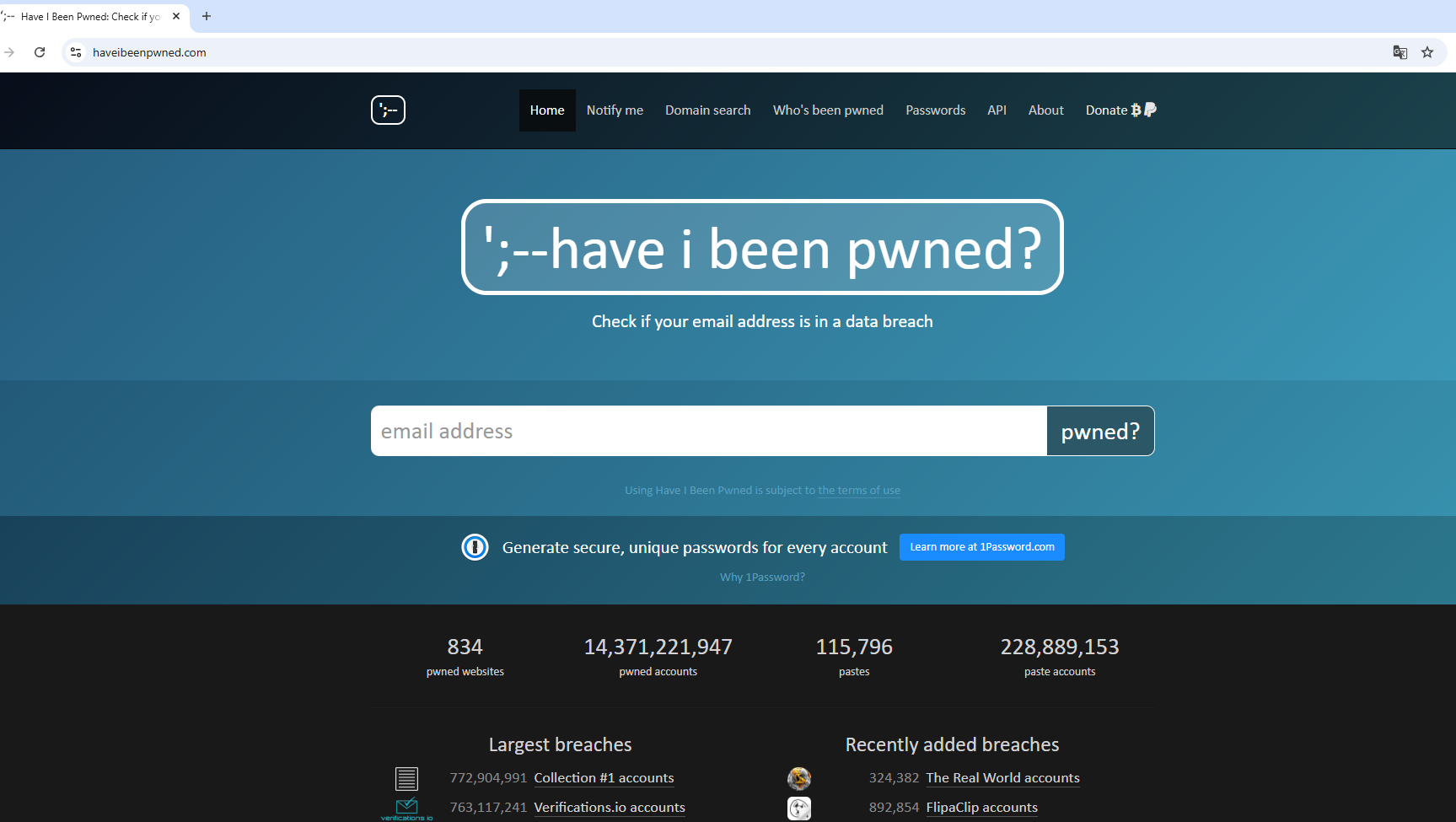
Task: Open a new browser tab
Action: click(x=207, y=16)
